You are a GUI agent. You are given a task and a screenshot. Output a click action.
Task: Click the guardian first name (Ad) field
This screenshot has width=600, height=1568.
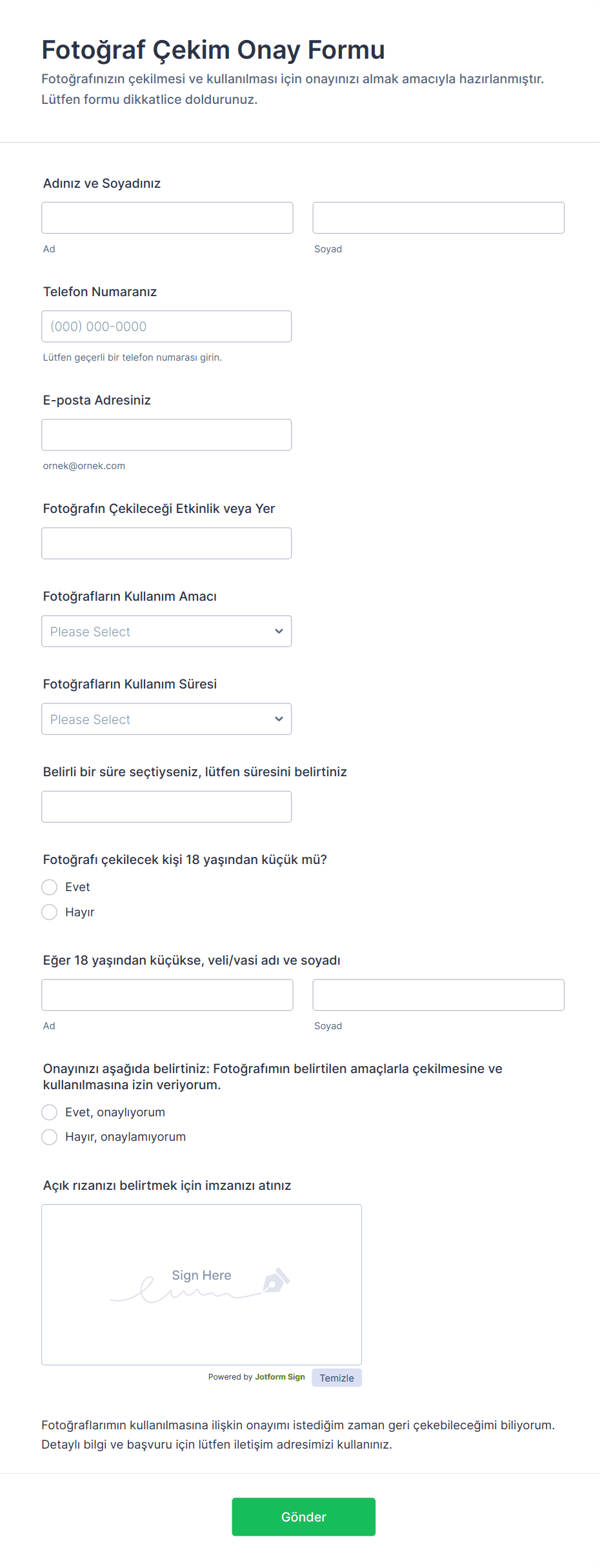[167, 995]
